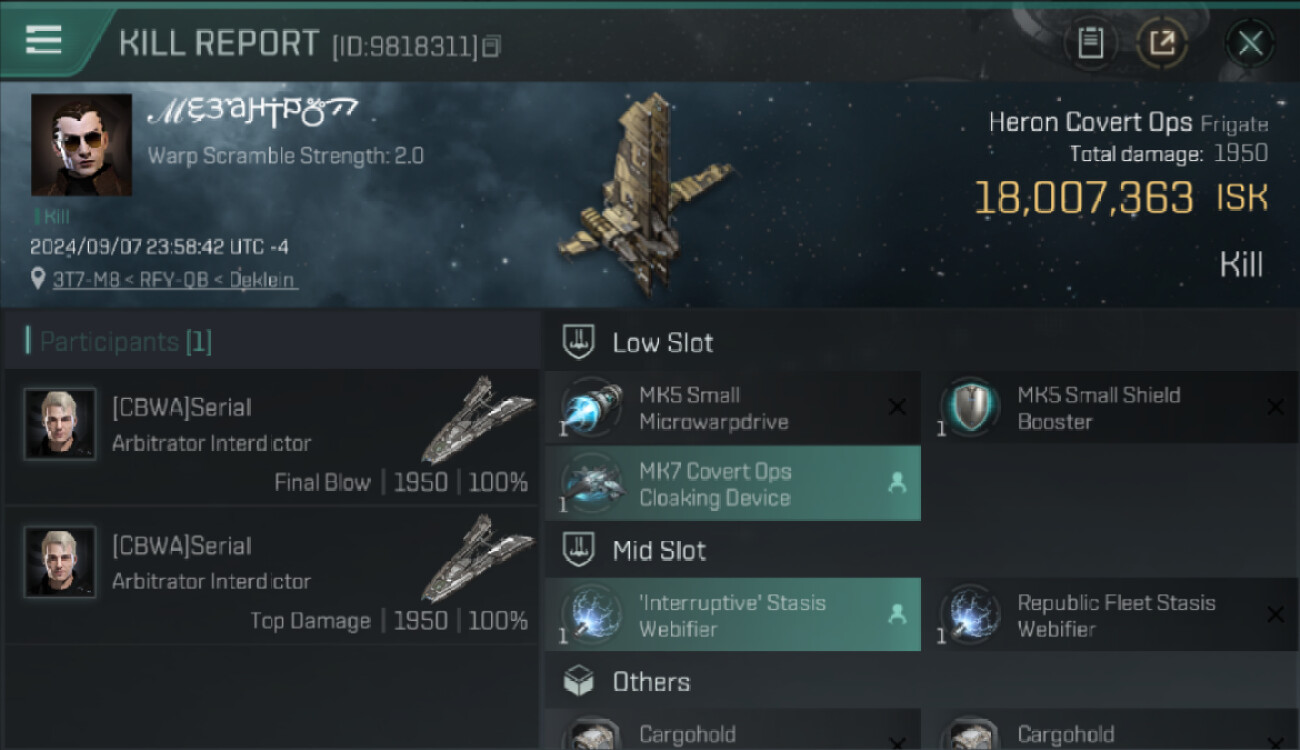Open the Top Damage participant portrait

coord(60,562)
